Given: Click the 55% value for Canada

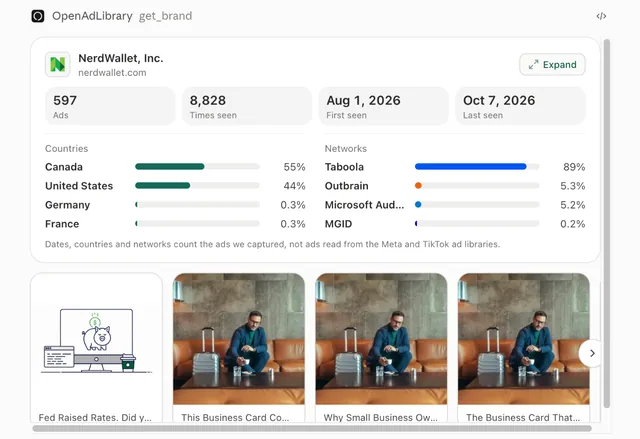Looking at the screenshot, I should pos(294,167).
